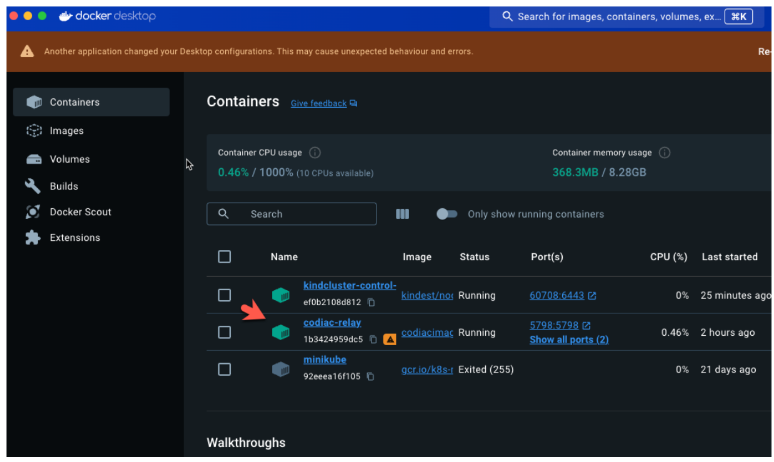Click the Docker Scout sidebar icon
Viewport: 774px width, 462px height.
[33, 212]
